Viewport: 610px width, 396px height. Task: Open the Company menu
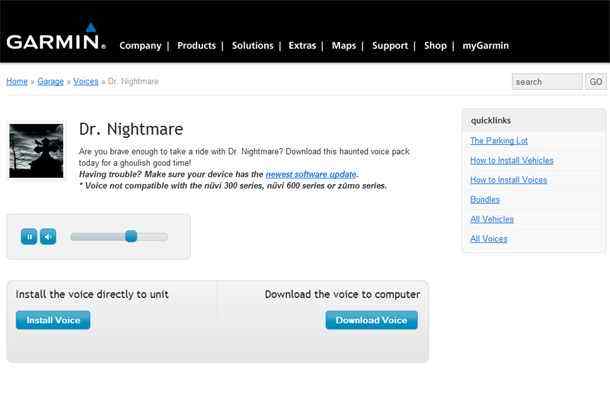[140, 46]
